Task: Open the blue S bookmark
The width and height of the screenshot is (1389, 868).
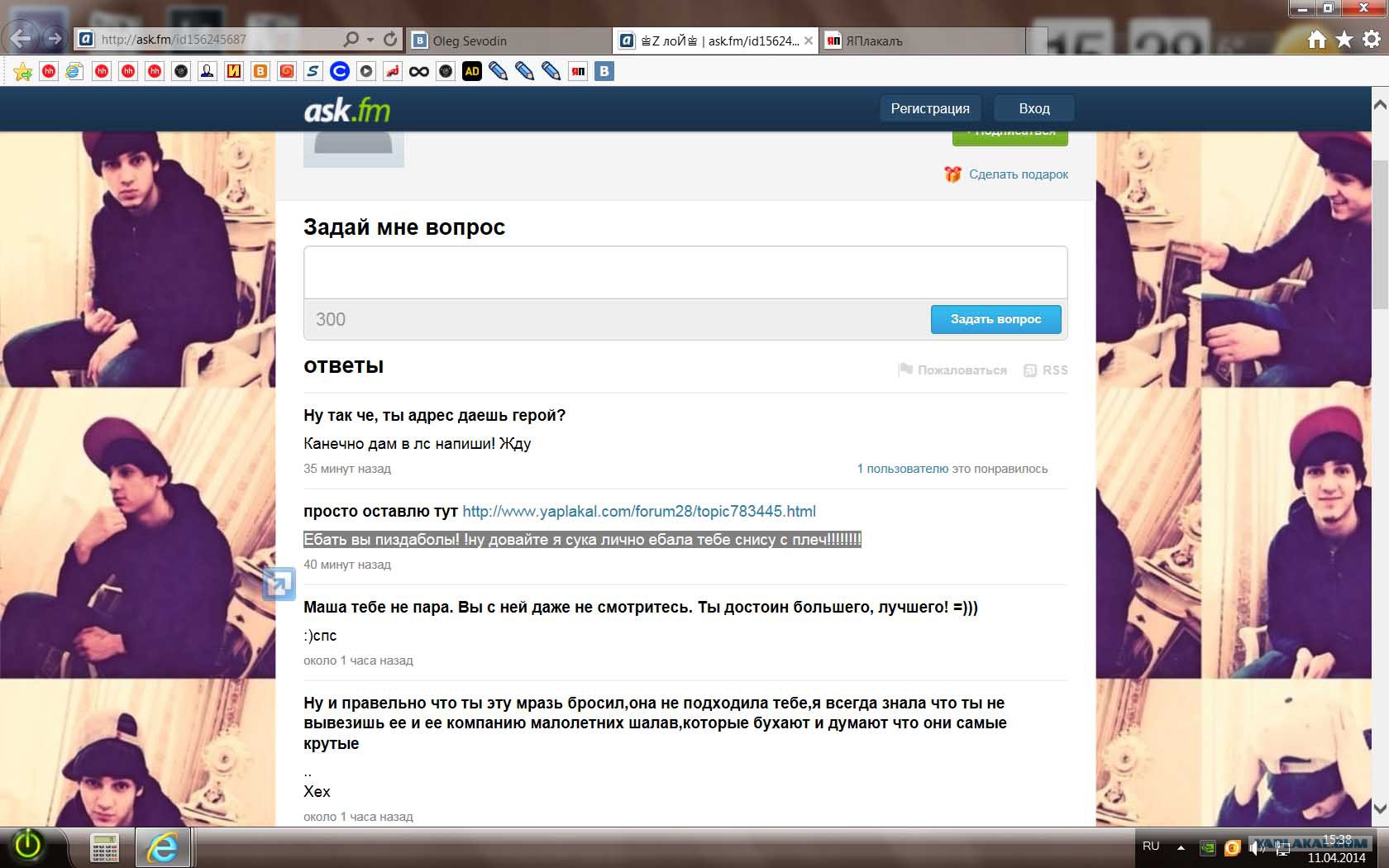Action: click(x=313, y=71)
